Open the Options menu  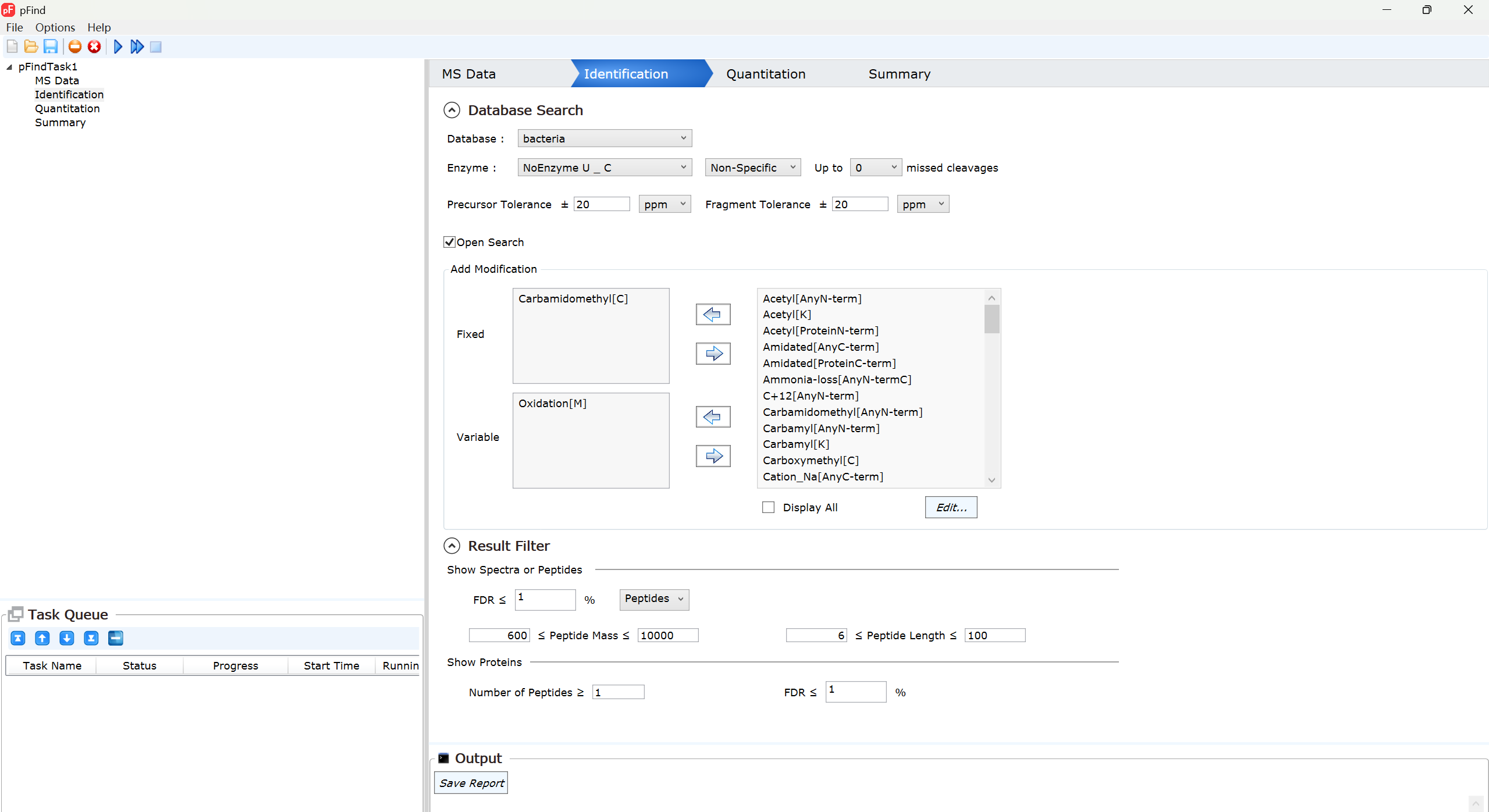(x=55, y=27)
